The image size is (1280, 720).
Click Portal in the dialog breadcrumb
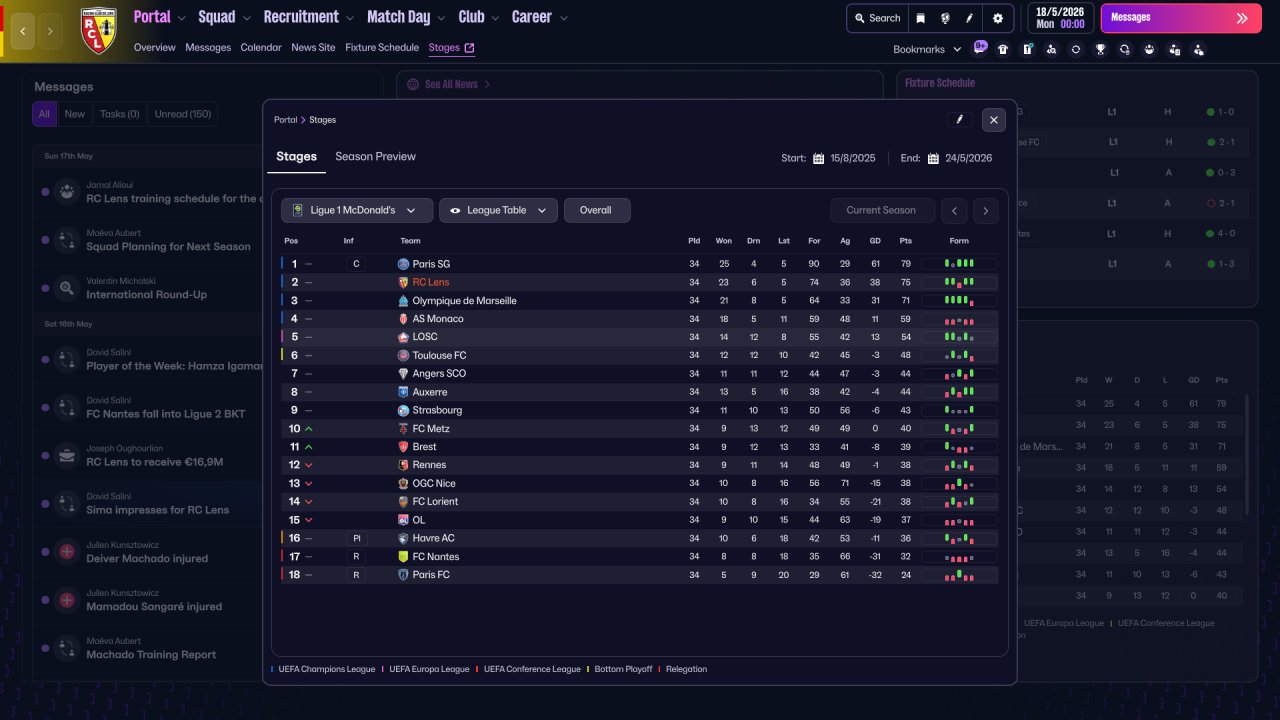286,120
